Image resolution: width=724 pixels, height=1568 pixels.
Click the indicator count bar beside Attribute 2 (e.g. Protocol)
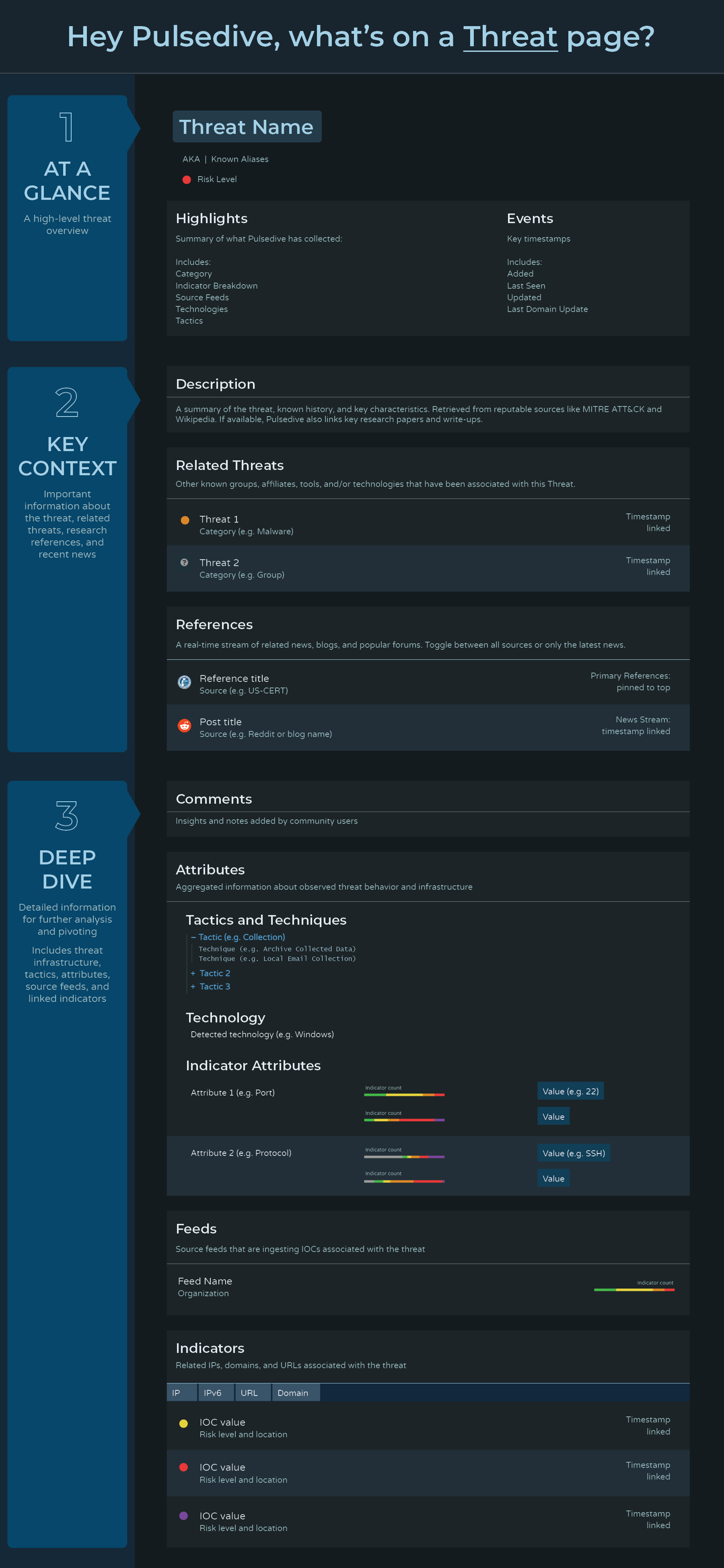(404, 1157)
